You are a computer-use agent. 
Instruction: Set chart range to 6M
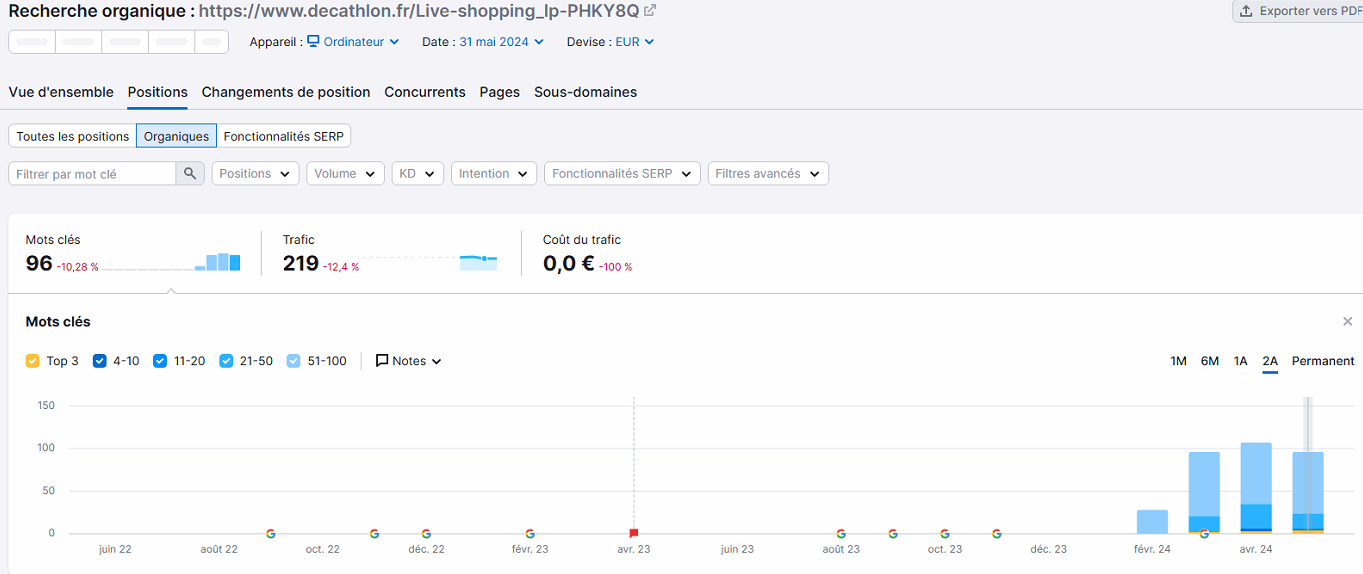click(1210, 361)
